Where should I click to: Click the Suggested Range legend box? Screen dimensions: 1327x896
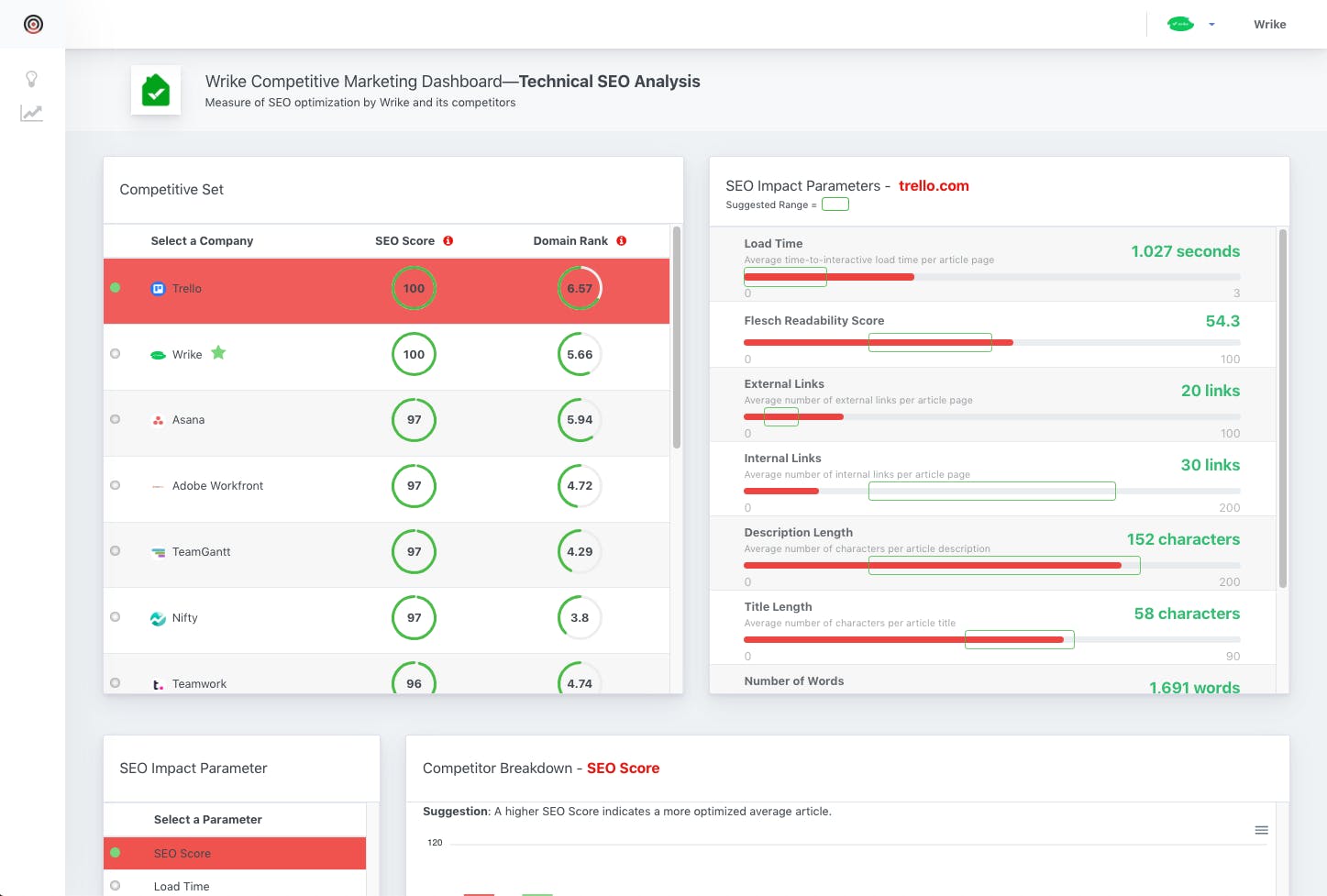click(835, 205)
